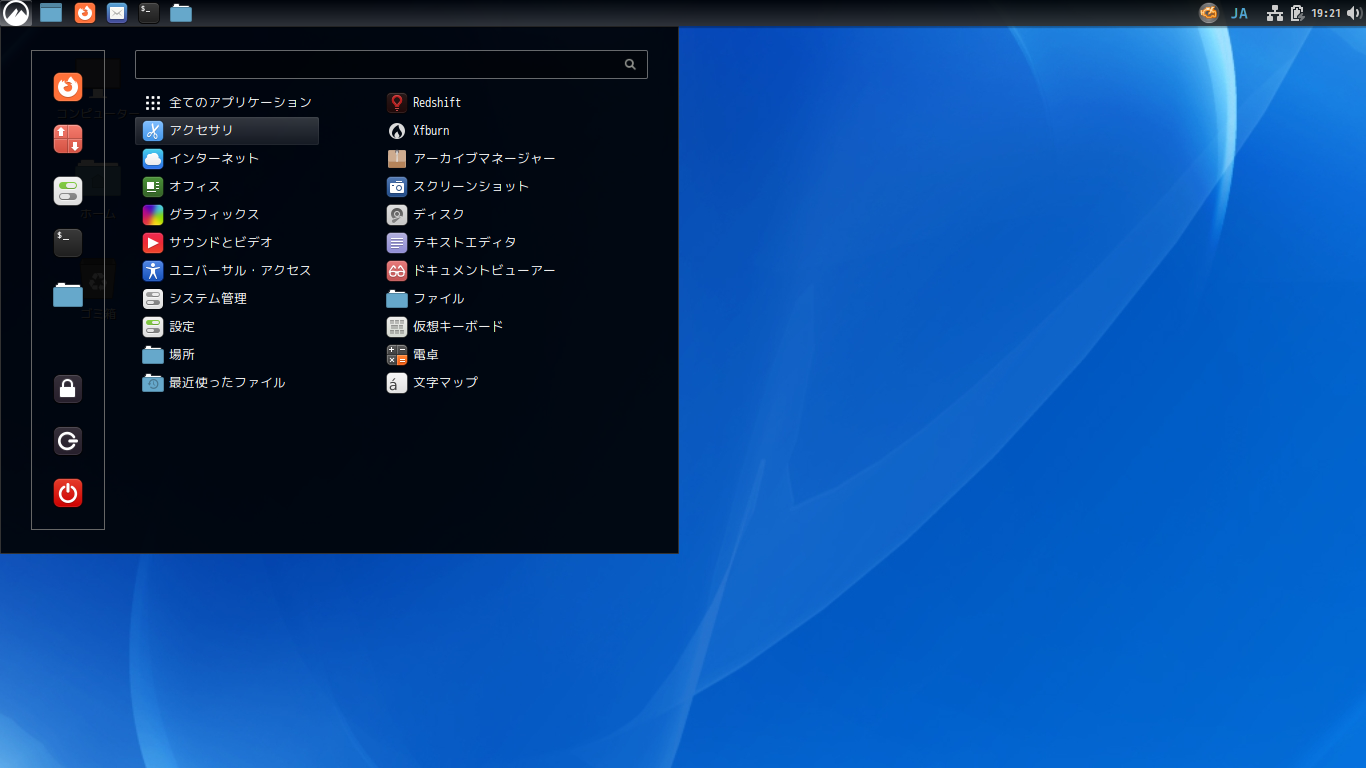1366x768 pixels.
Task: Select the システム管理 category
Action: click(210, 298)
